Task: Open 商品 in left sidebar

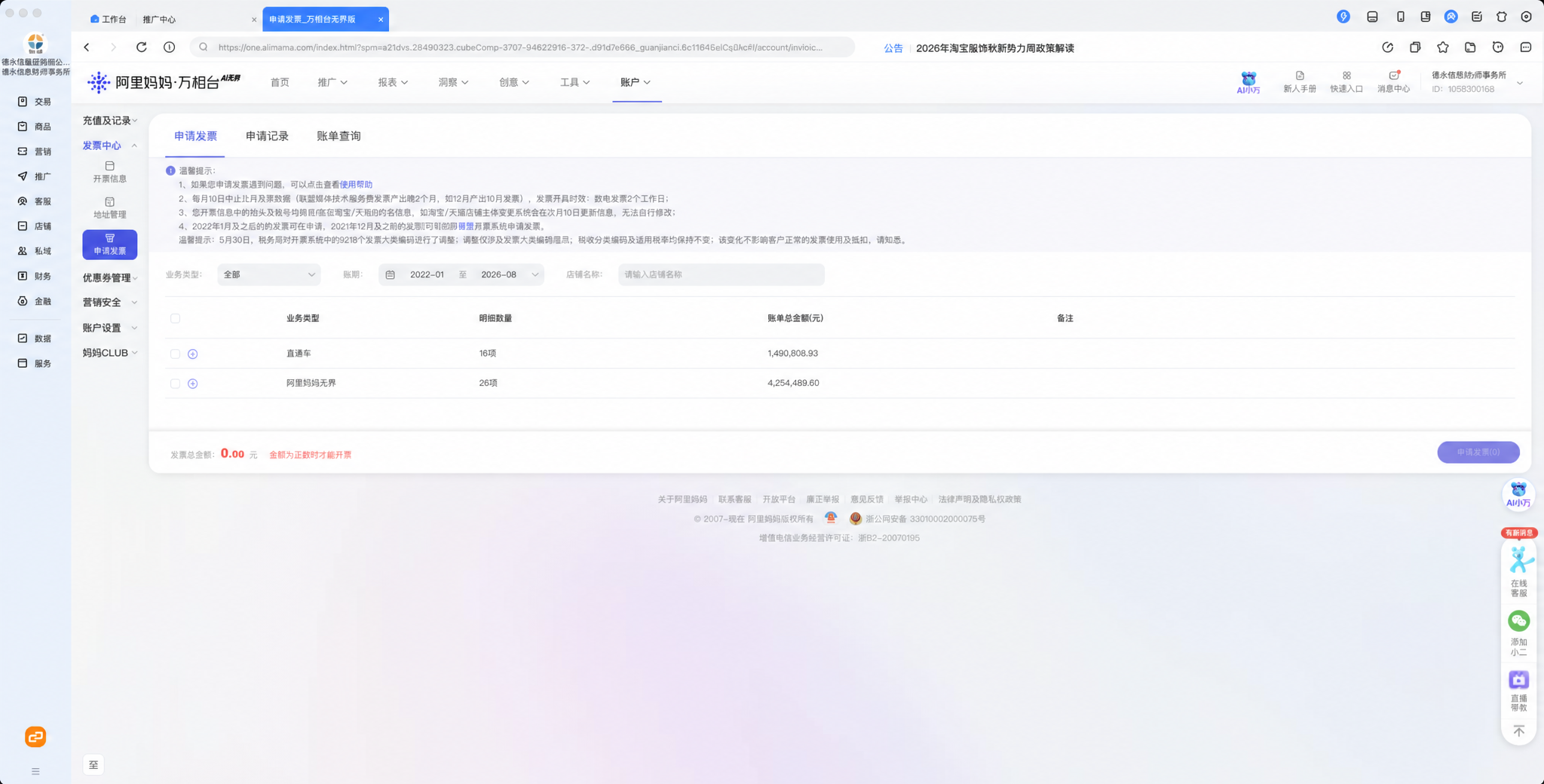Action: [x=35, y=127]
